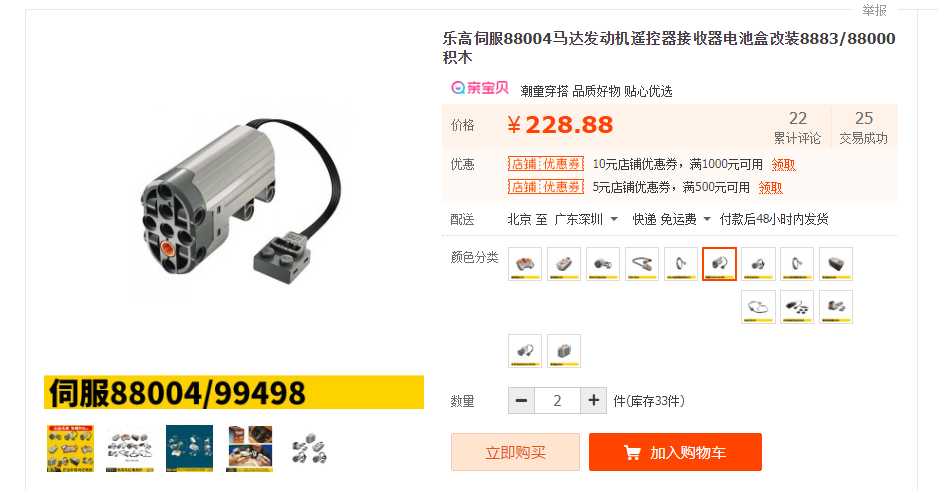Click 立即购买 buy now button
The image size is (938, 490).
[515, 452]
